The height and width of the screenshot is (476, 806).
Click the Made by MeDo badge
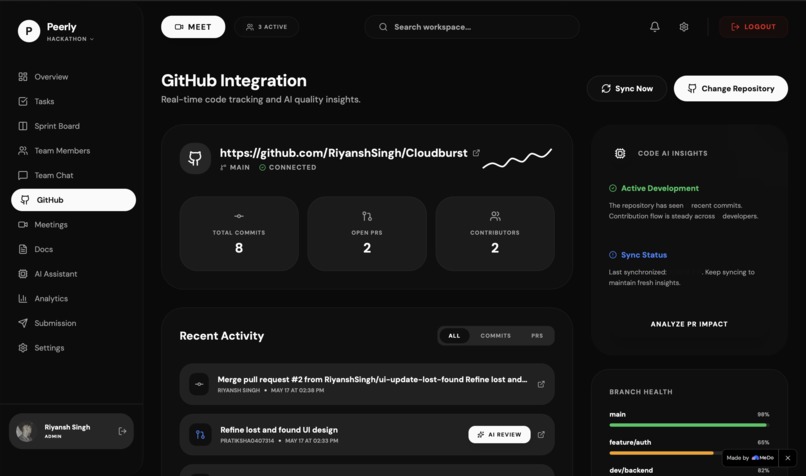pyautogui.click(x=750, y=457)
